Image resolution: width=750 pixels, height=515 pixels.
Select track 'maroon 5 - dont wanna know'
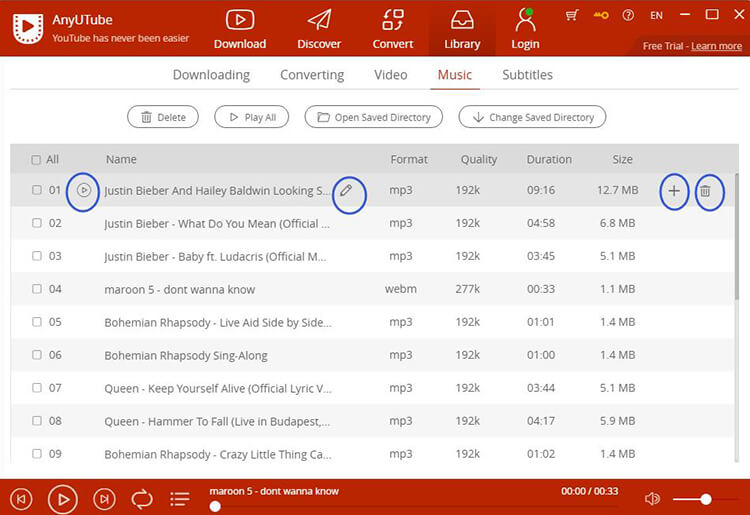[180, 289]
